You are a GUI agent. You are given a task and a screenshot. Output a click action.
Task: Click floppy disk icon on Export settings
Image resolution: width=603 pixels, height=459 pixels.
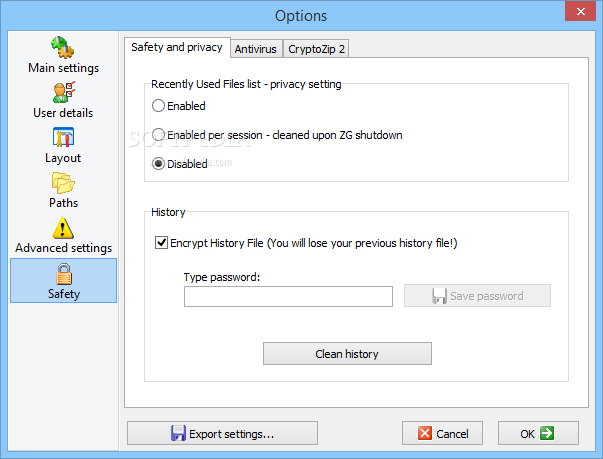point(178,433)
